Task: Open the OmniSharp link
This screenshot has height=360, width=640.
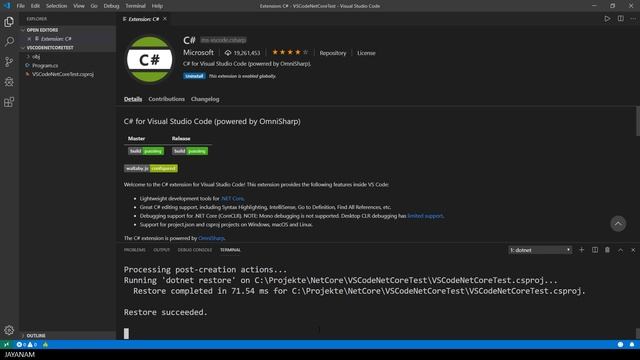Action: pos(211,238)
